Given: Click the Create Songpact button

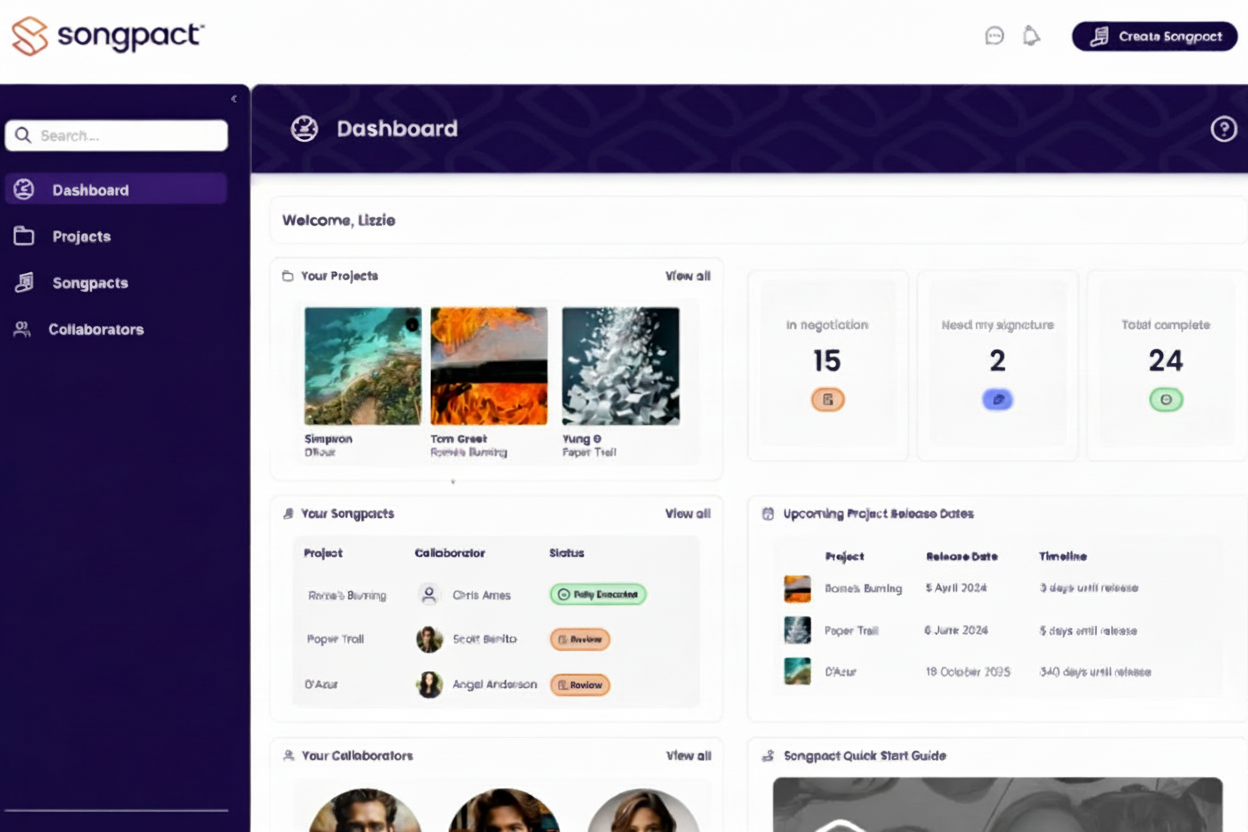Looking at the screenshot, I should [1155, 35].
